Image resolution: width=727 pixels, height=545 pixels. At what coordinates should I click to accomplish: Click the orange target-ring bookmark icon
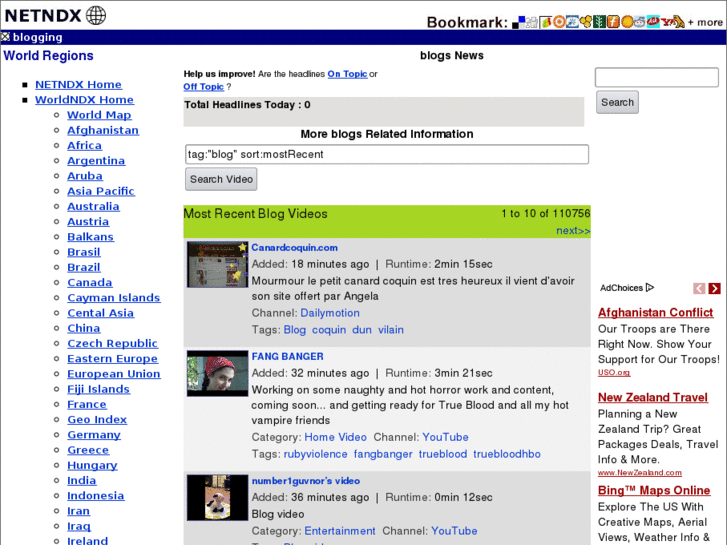(559, 22)
